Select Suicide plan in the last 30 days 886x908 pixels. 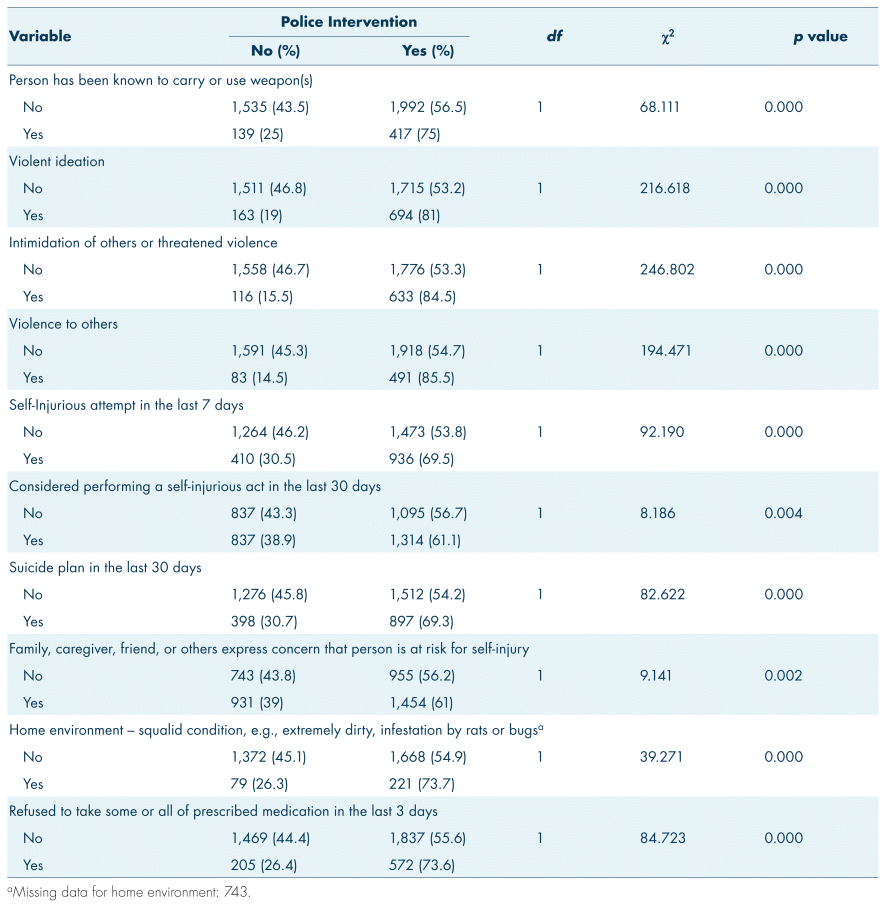[x=105, y=568]
